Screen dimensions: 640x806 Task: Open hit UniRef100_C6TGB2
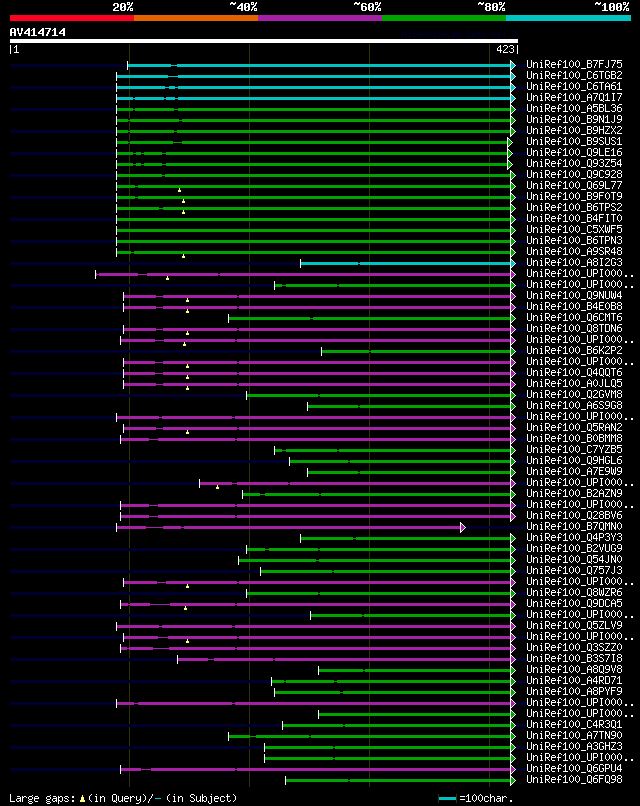(x=574, y=76)
